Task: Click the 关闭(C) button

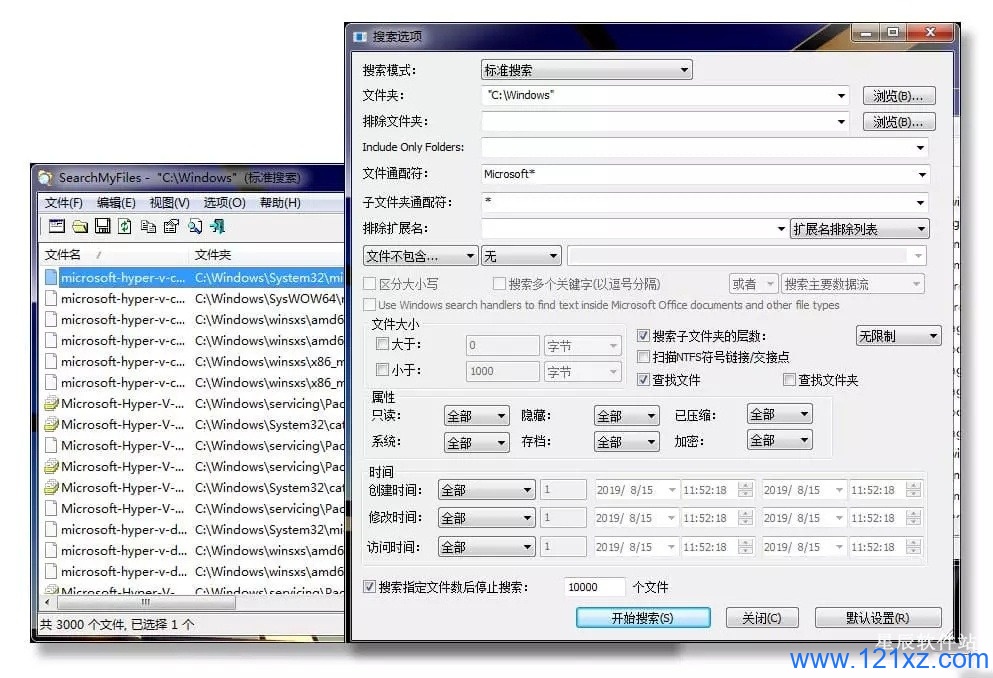Action: click(762, 617)
